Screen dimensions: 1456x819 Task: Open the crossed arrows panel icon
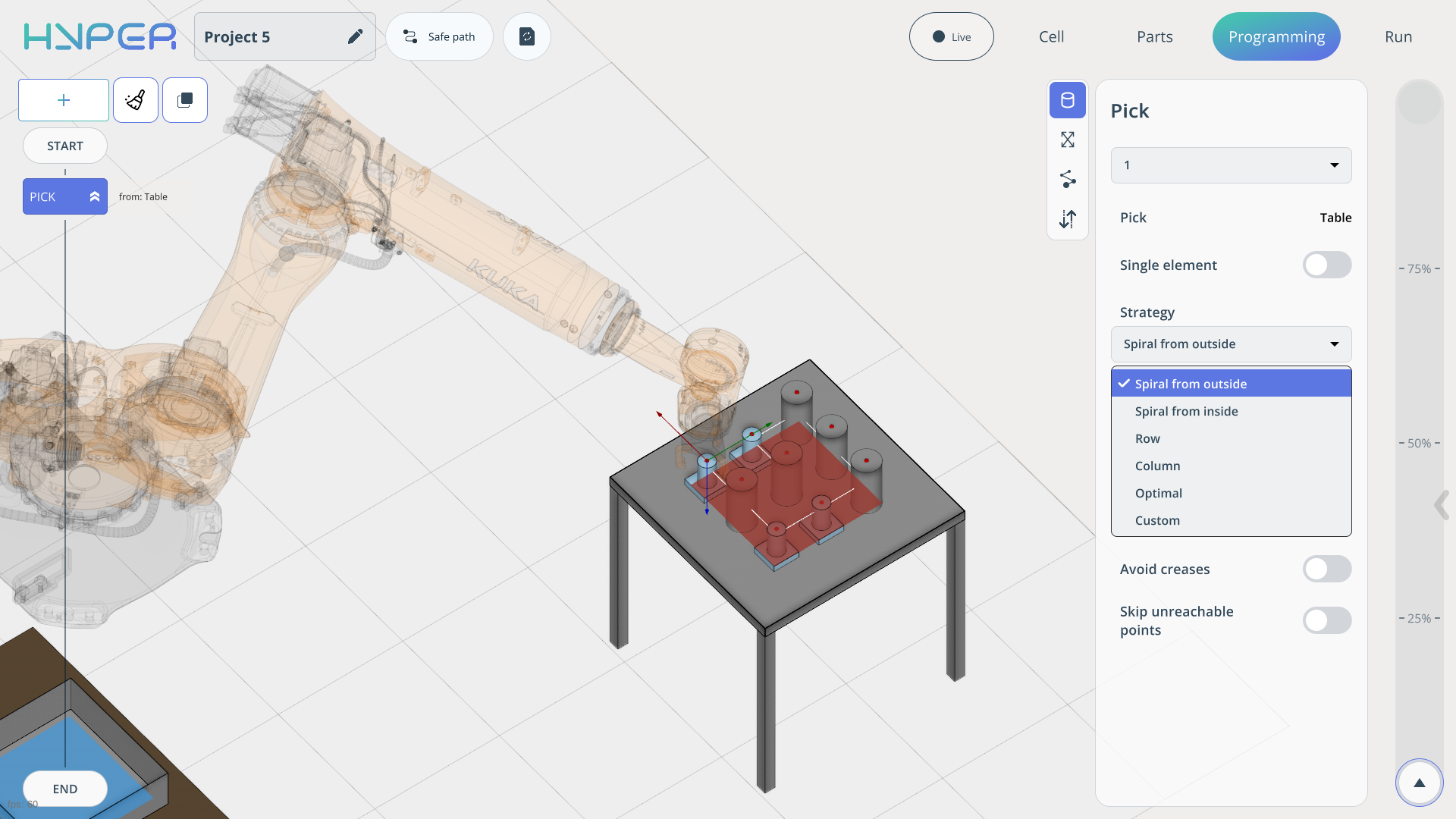point(1067,140)
